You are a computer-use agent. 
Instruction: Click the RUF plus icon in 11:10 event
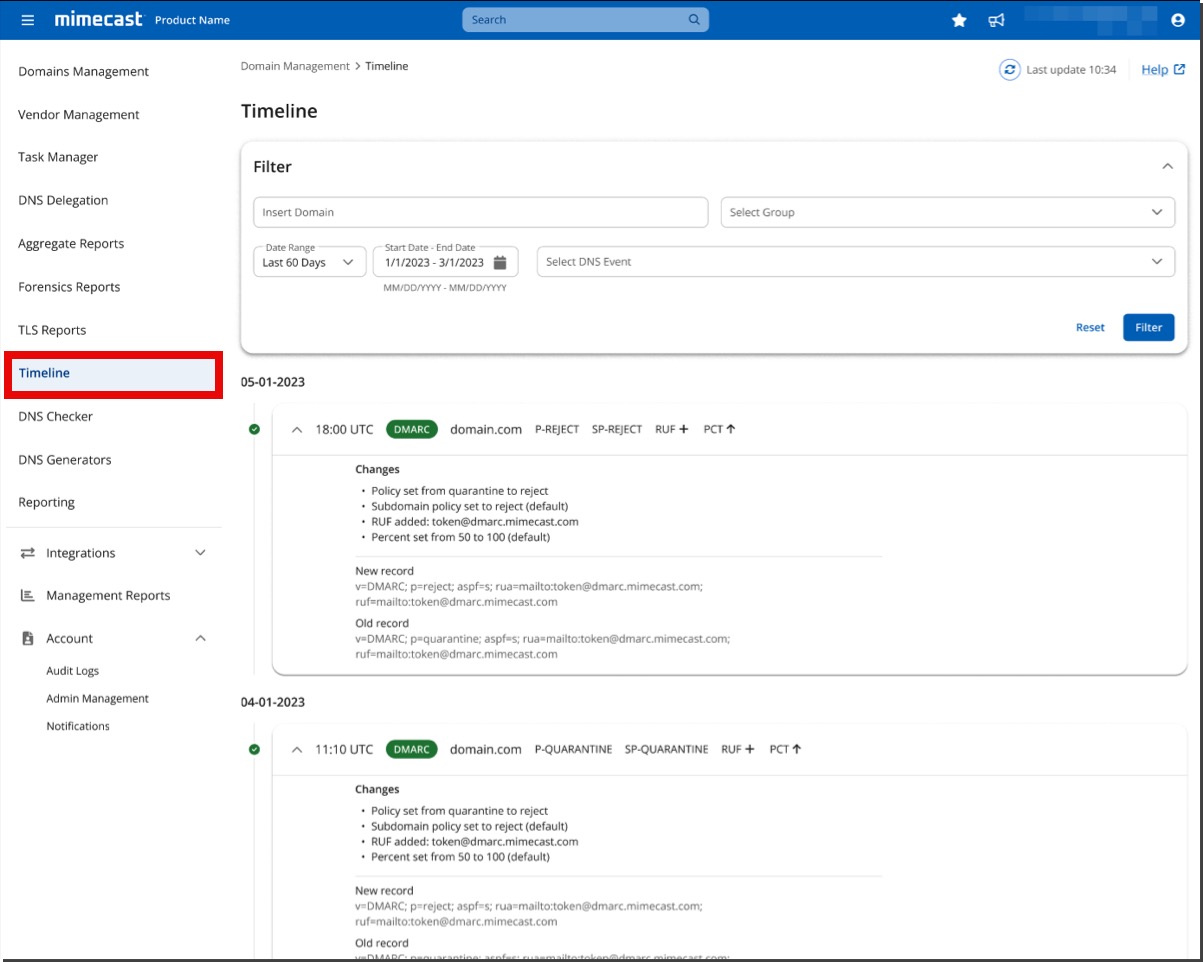click(750, 749)
